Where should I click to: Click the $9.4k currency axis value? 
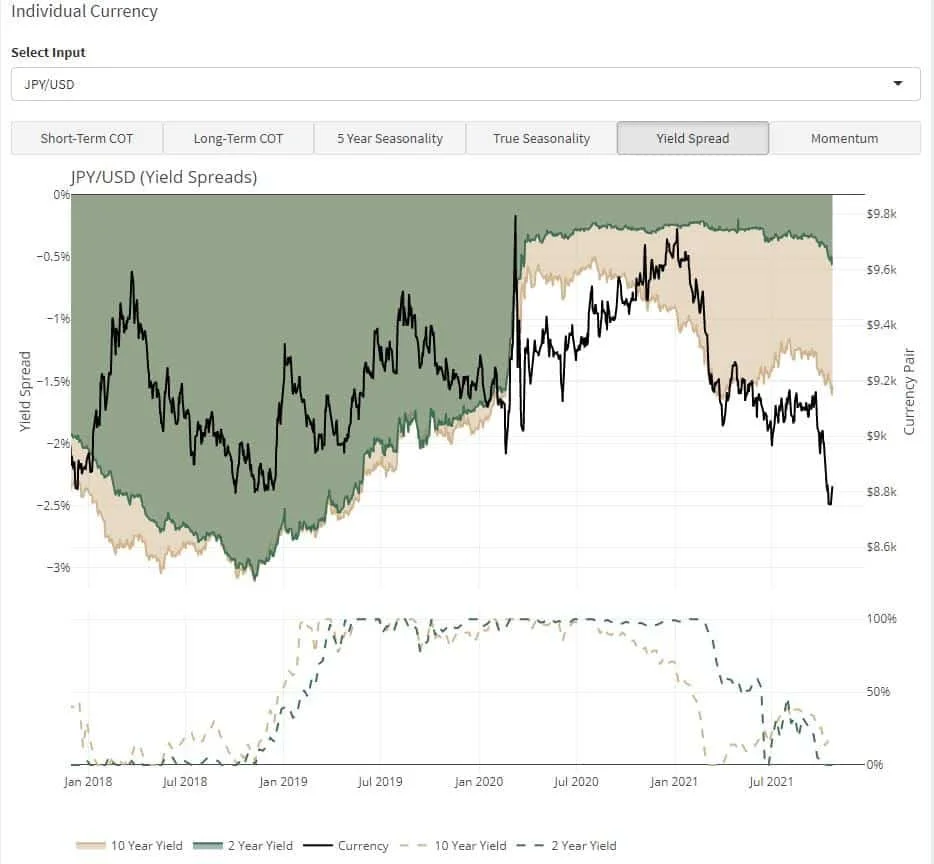(x=882, y=325)
